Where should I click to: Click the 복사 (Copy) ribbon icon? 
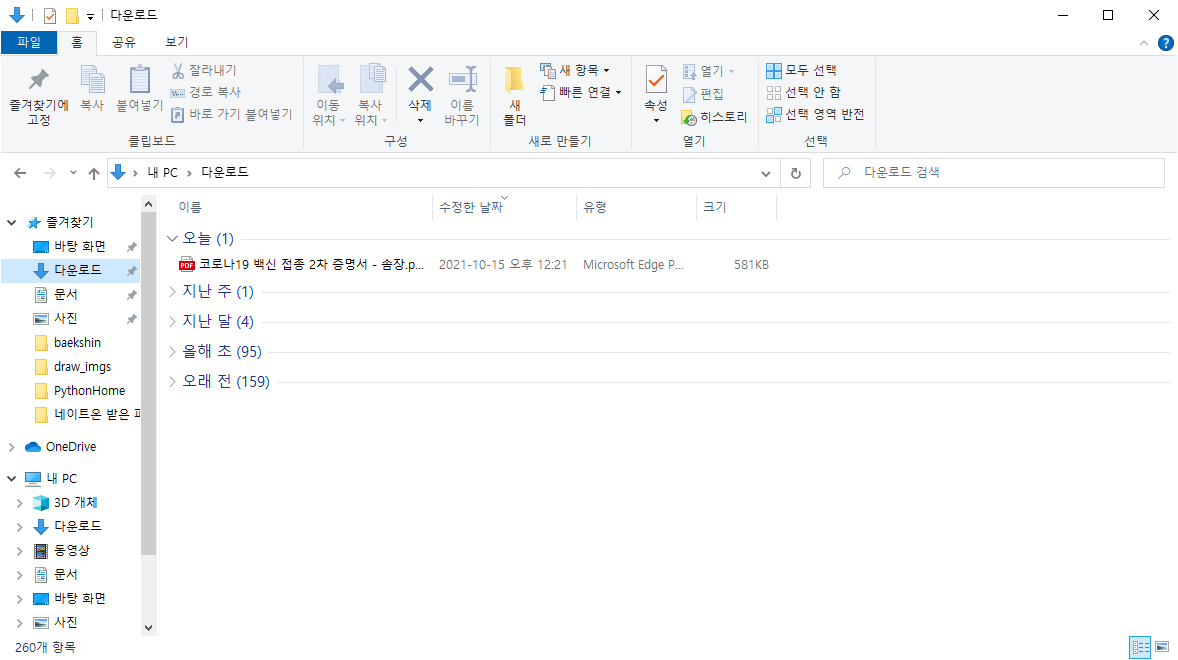coord(92,80)
